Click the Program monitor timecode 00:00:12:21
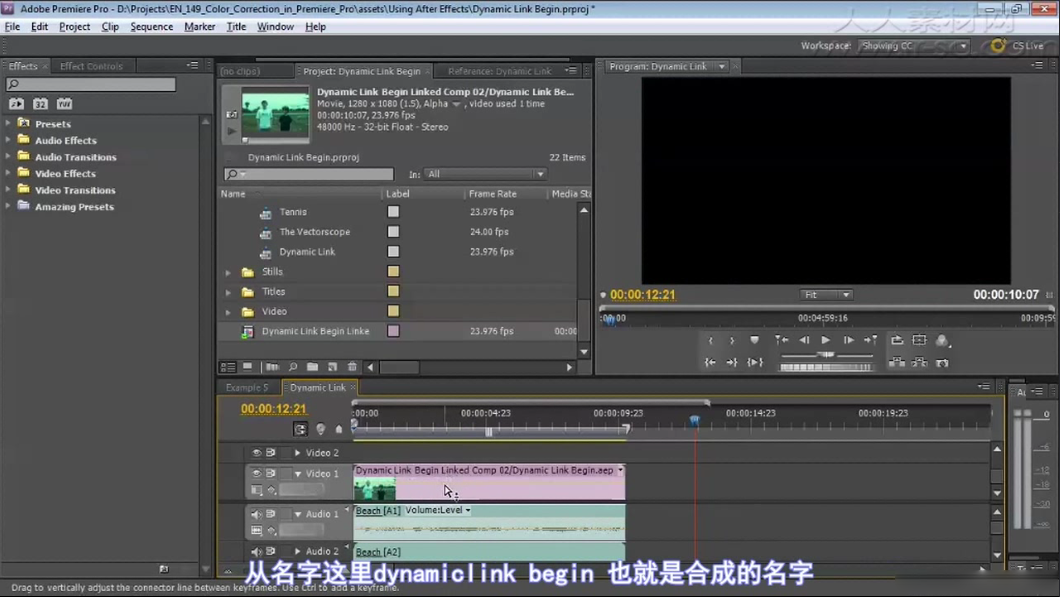The height and width of the screenshot is (597, 1060). [x=643, y=295]
